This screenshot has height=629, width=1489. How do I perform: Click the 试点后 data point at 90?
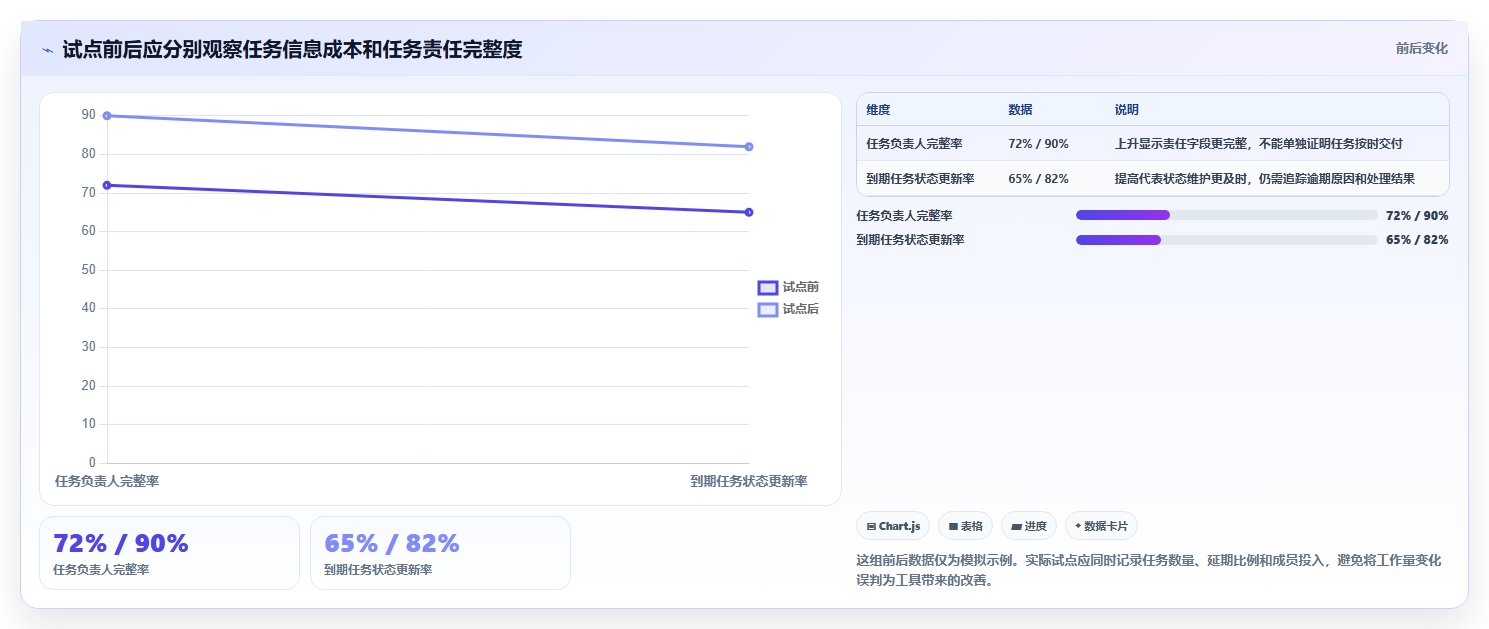(107, 116)
